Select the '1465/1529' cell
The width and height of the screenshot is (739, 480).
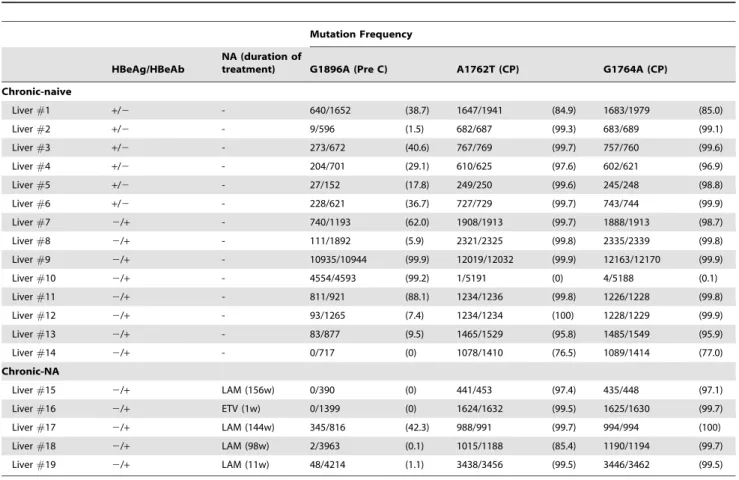[x=479, y=334]
